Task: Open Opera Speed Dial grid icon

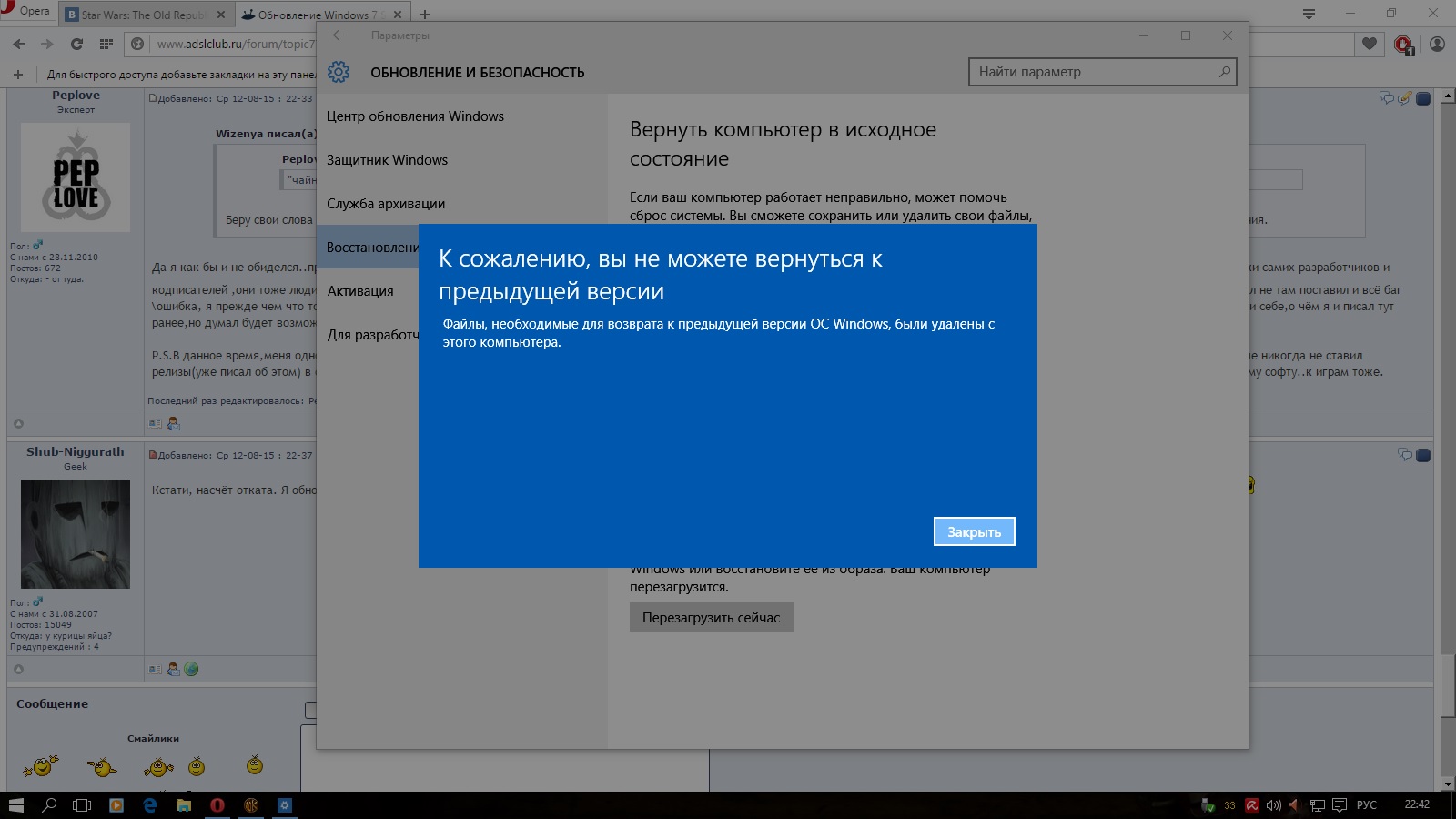Action: click(x=106, y=44)
